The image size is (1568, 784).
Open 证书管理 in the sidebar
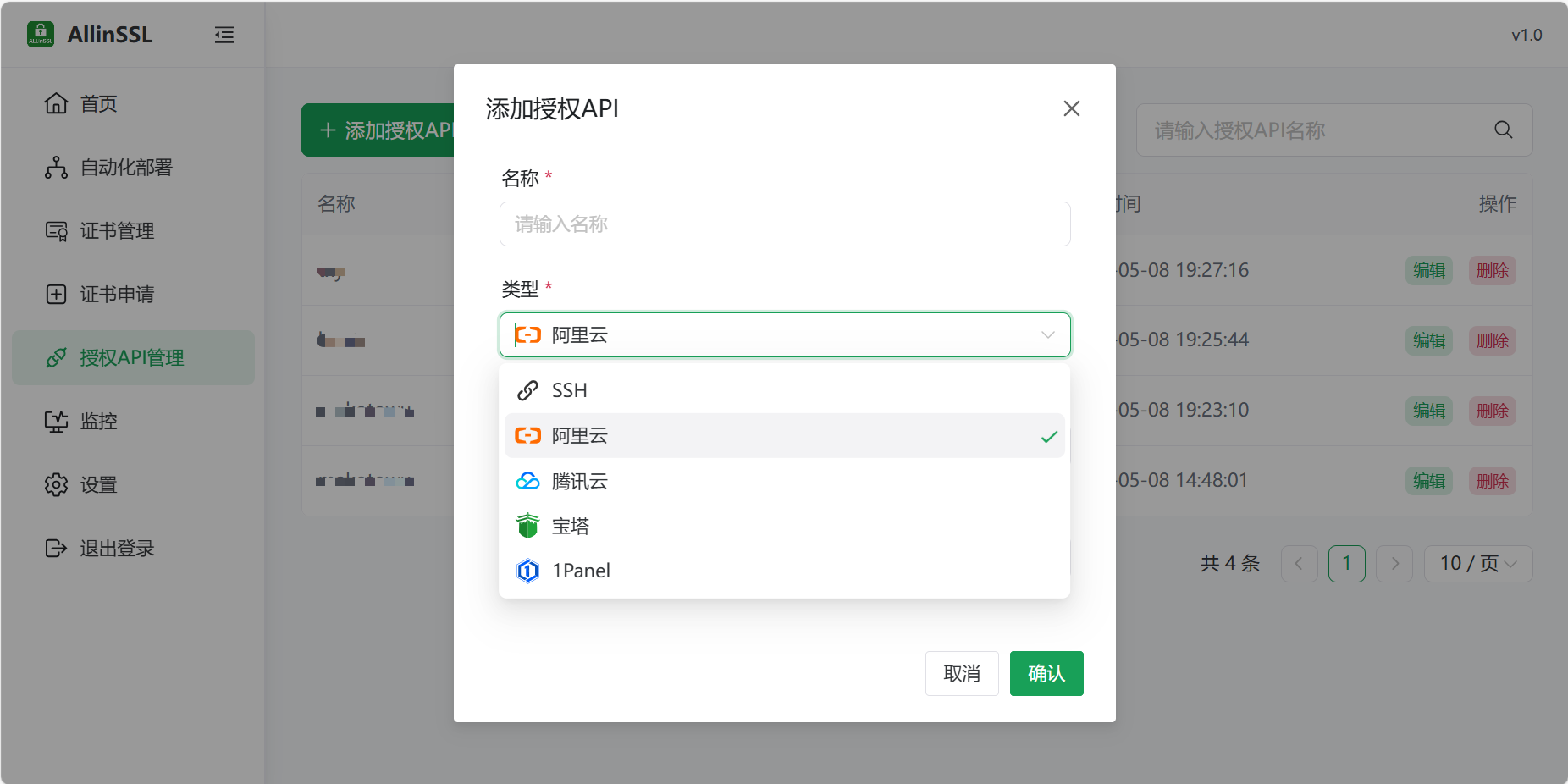pyautogui.click(x=133, y=230)
